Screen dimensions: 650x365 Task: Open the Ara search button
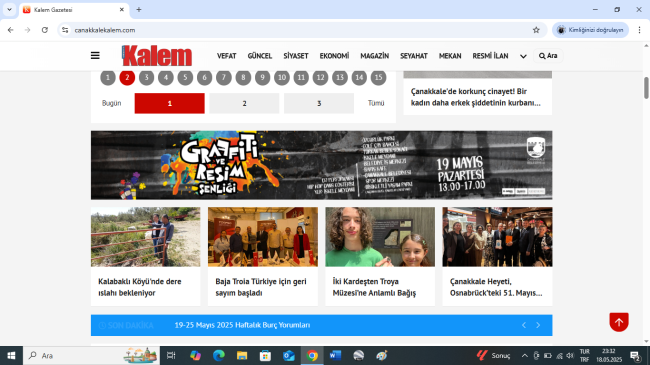pyautogui.click(x=548, y=56)
